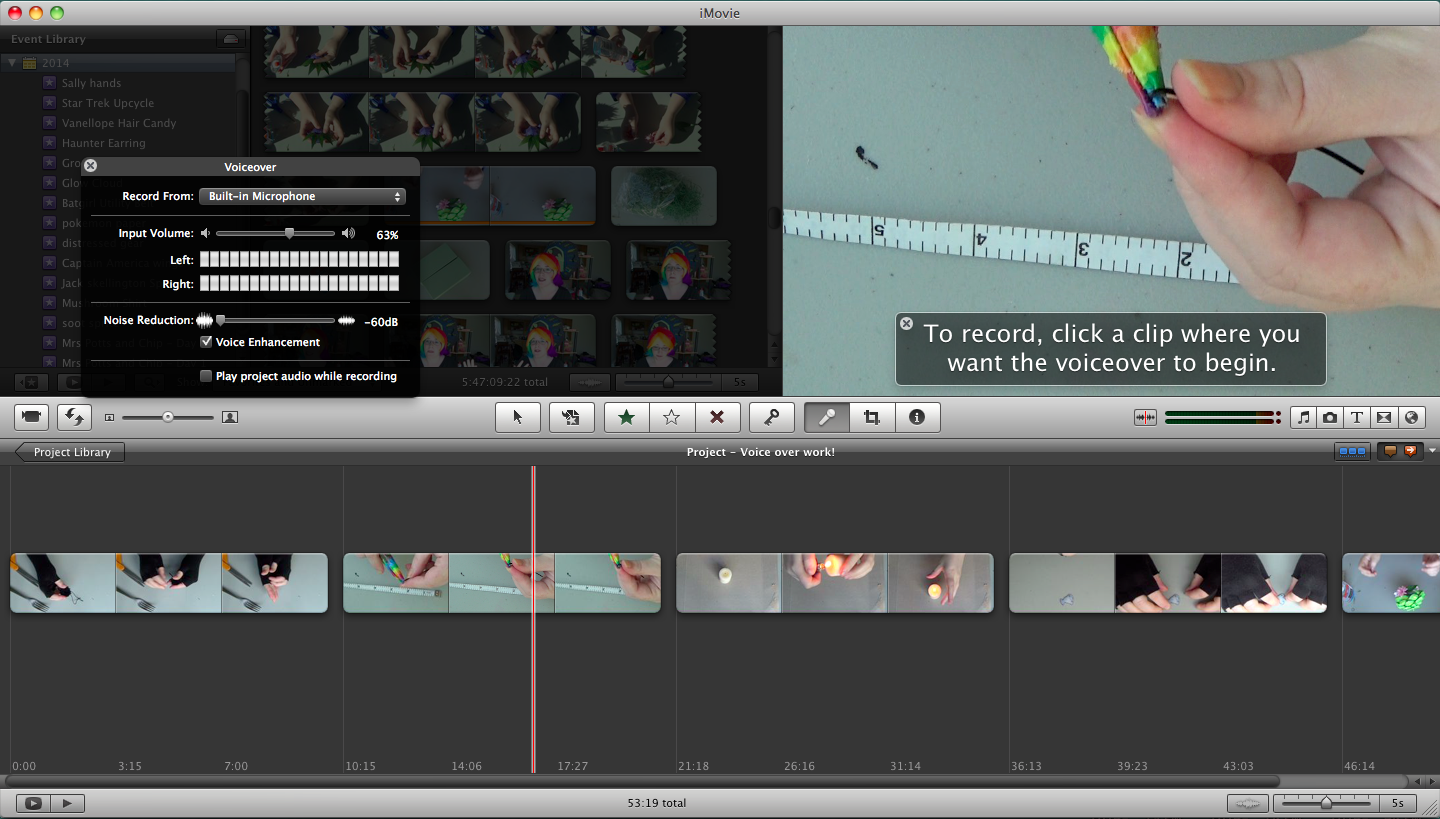
Task: Open the Maps and Backgrounds browser
Action: [1411, 417]
